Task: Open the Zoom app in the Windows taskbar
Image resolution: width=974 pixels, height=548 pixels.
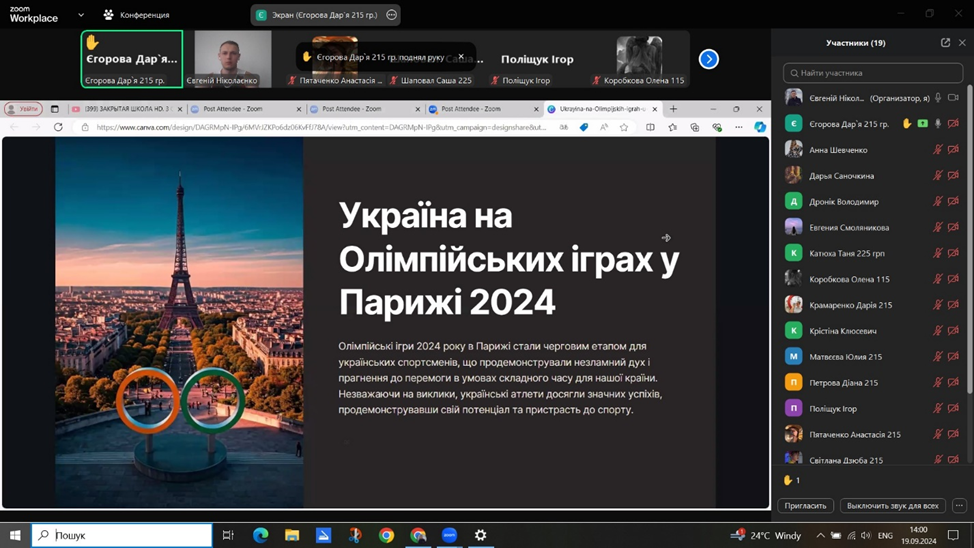Action: click(449, 535)
